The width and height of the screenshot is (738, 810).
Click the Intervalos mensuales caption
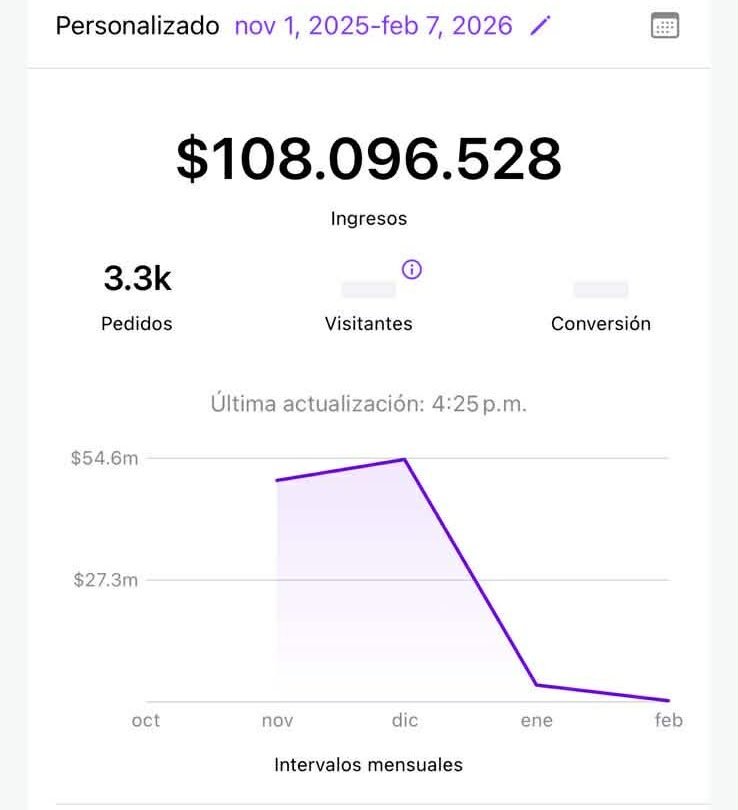pos(369,765)
